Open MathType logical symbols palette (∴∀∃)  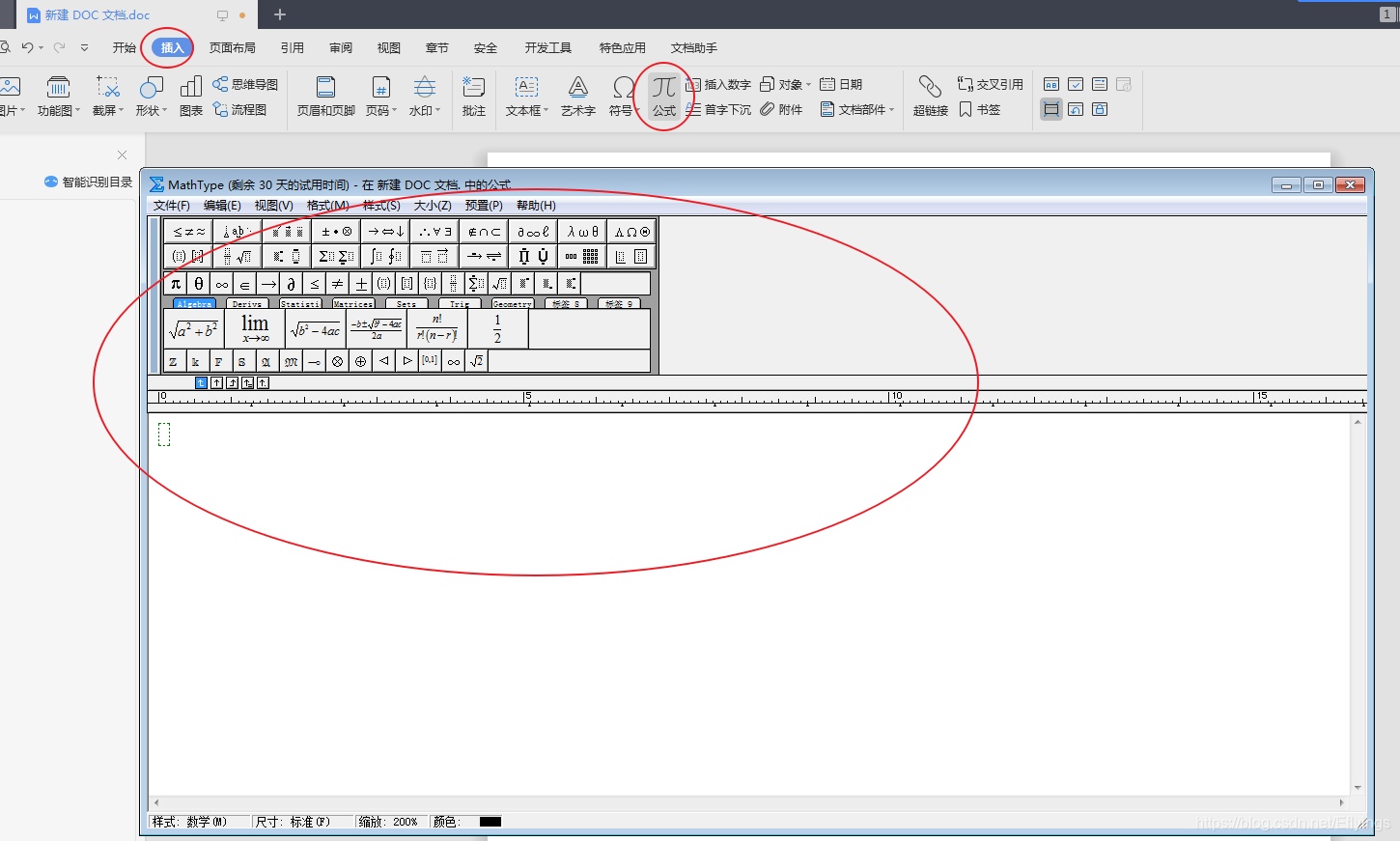tap(434, 232)
